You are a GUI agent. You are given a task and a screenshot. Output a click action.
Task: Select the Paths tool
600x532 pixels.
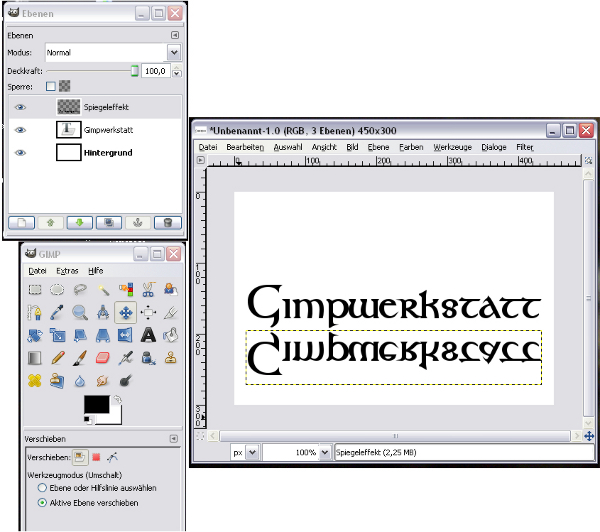[x=35, y=312]
